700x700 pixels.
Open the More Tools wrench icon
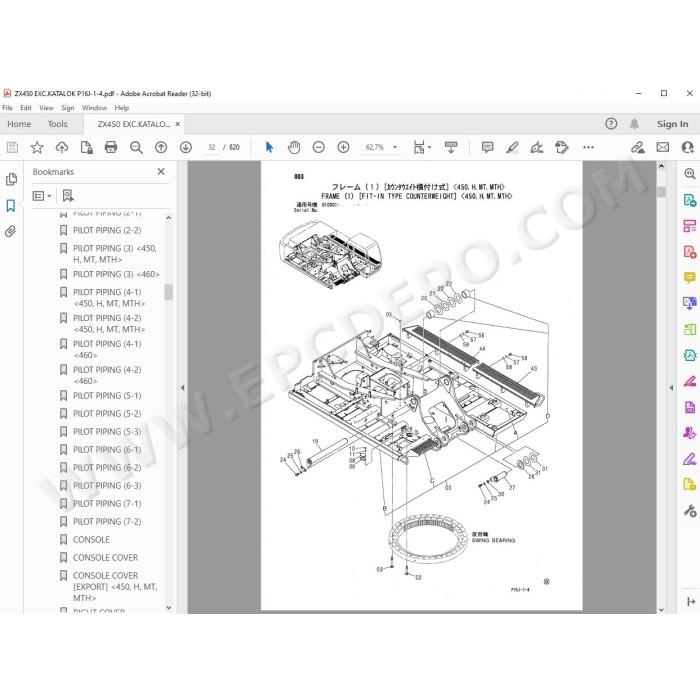pos(690,510)
